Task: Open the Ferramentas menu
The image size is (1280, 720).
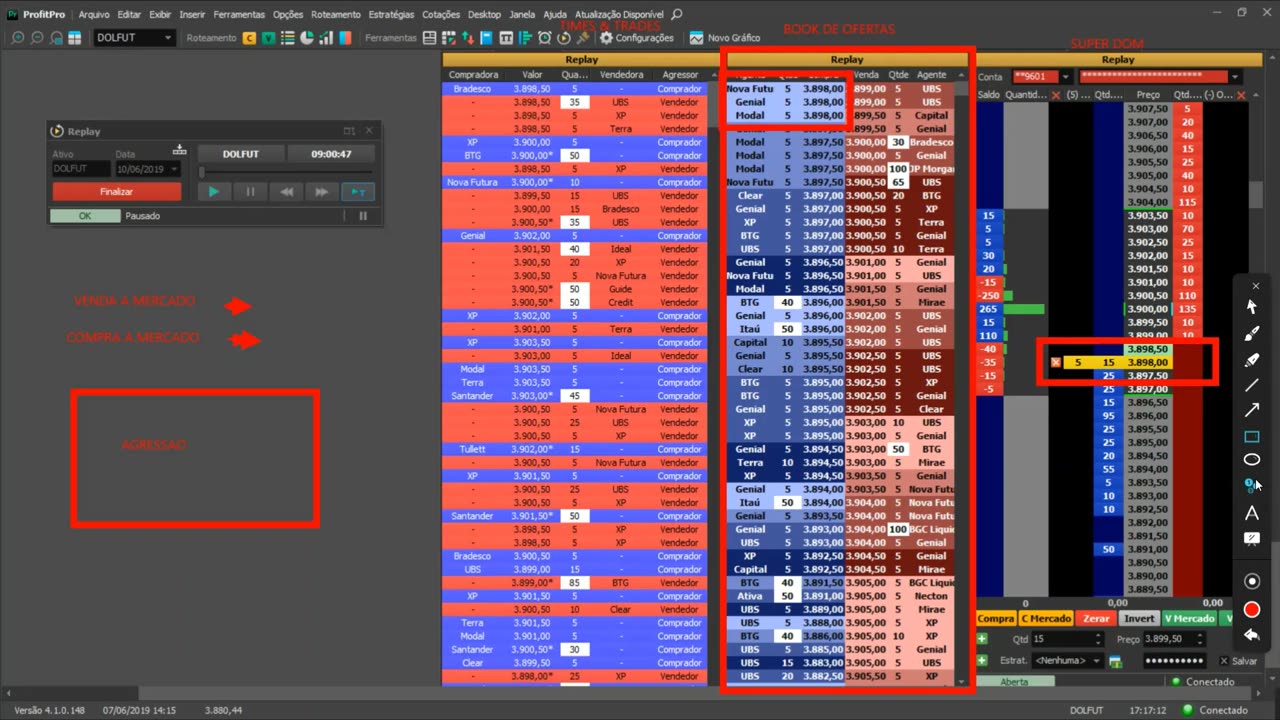Action: (x=239, y=14)
